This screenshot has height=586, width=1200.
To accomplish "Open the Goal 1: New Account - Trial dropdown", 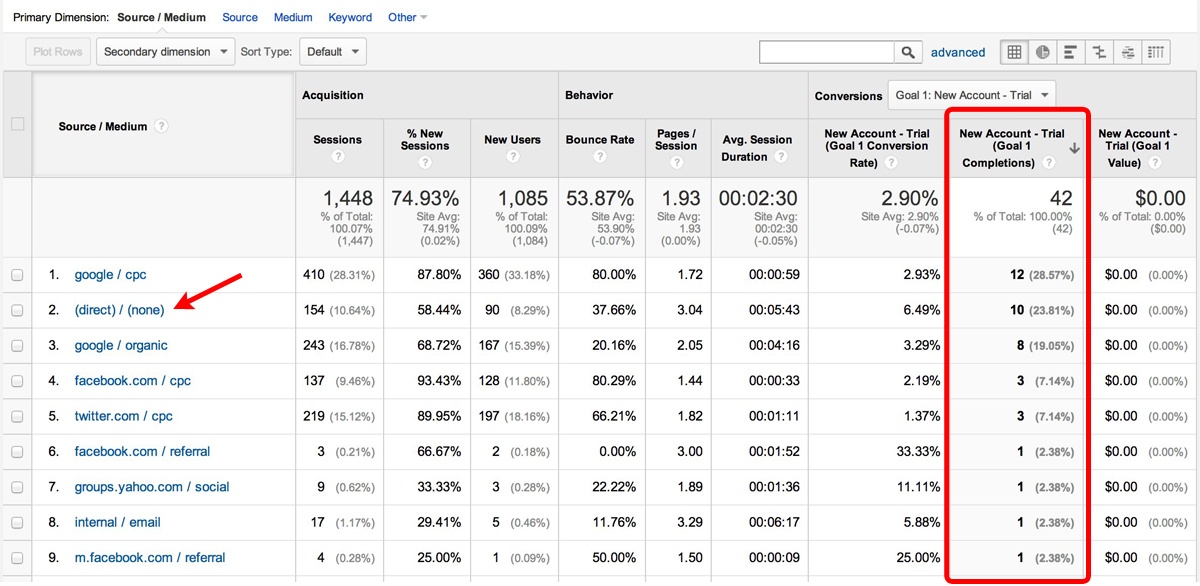I will [x=972, y=95].
